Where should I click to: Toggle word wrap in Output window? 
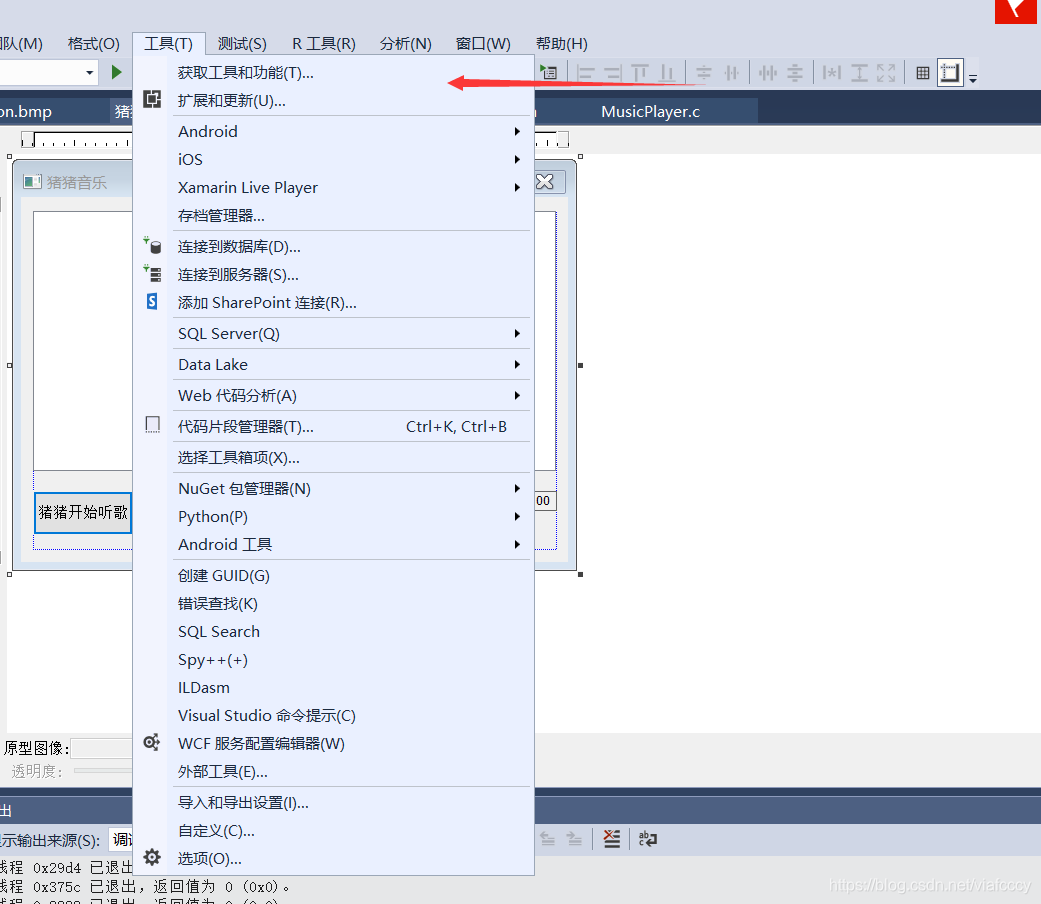pyautogui.click(x=648, y=839)
